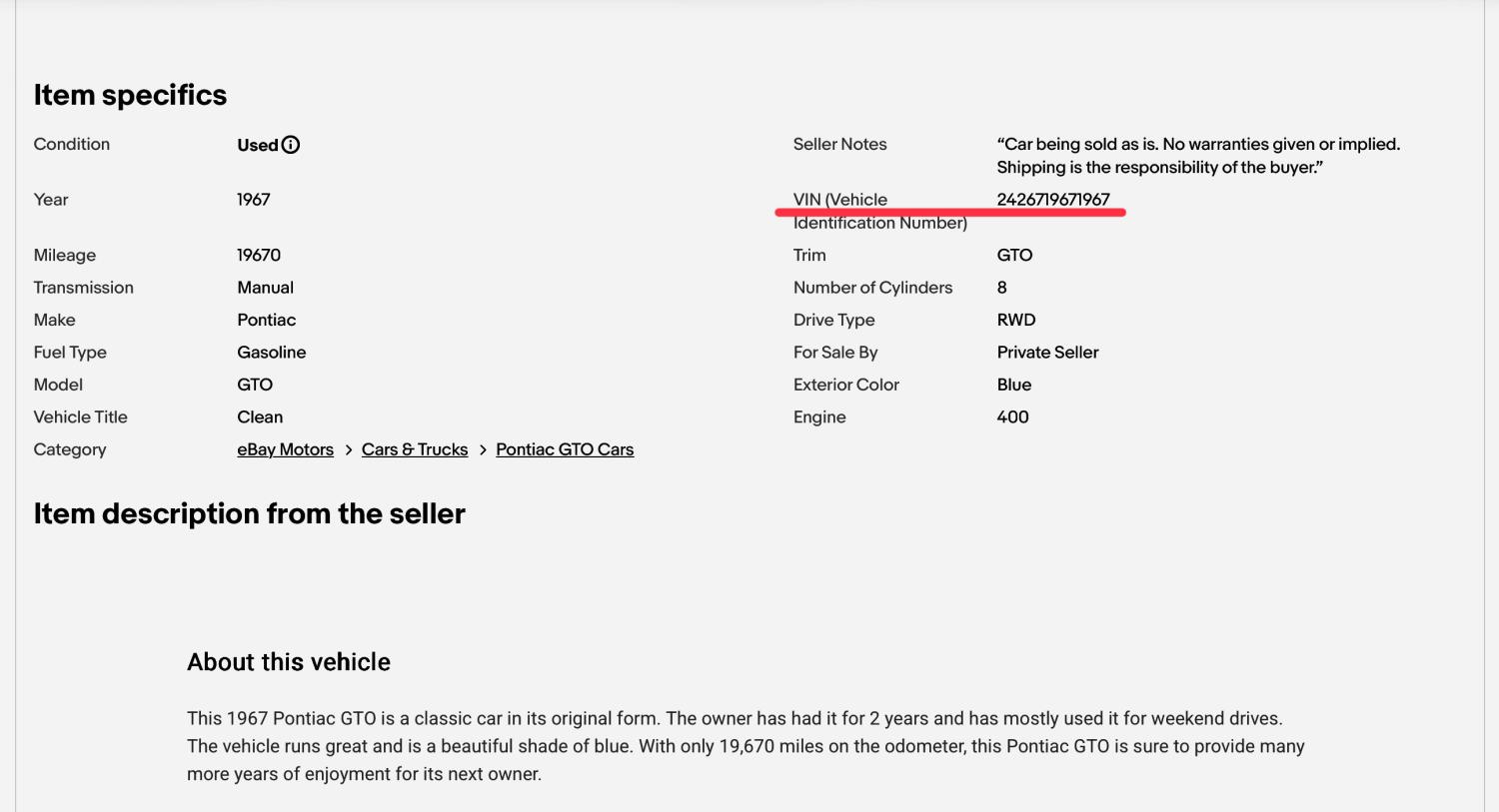Click the Private Seller value
The image size is (1499, 812).
click(1047, 353)
